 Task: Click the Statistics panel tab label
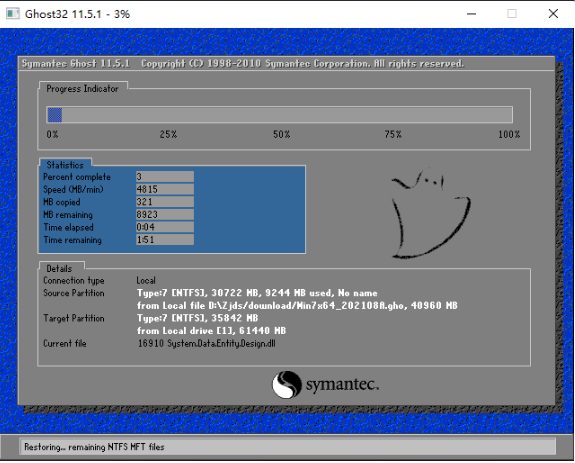[x=65, y=165]
